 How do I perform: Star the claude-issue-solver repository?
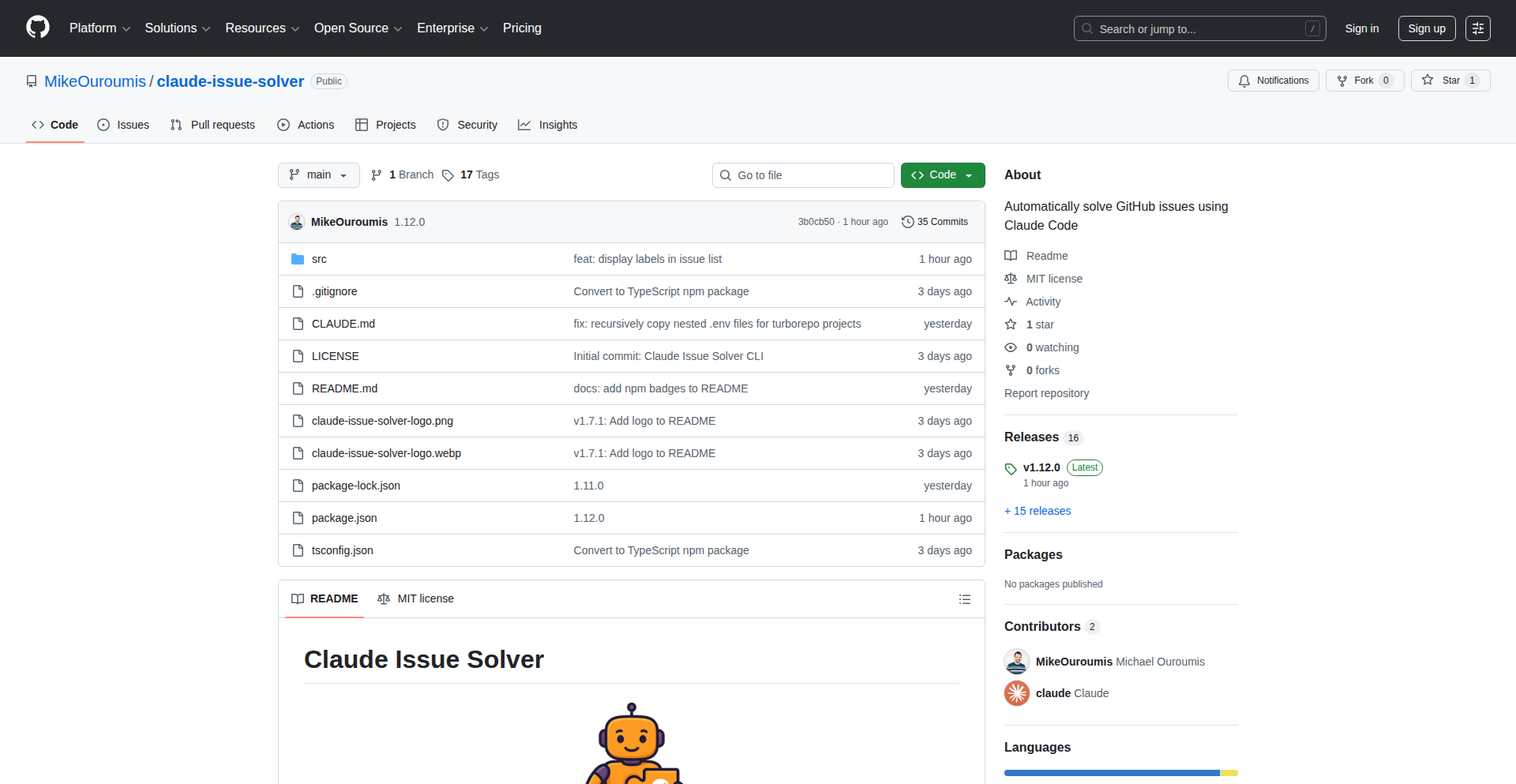[x=1450, y=80]
